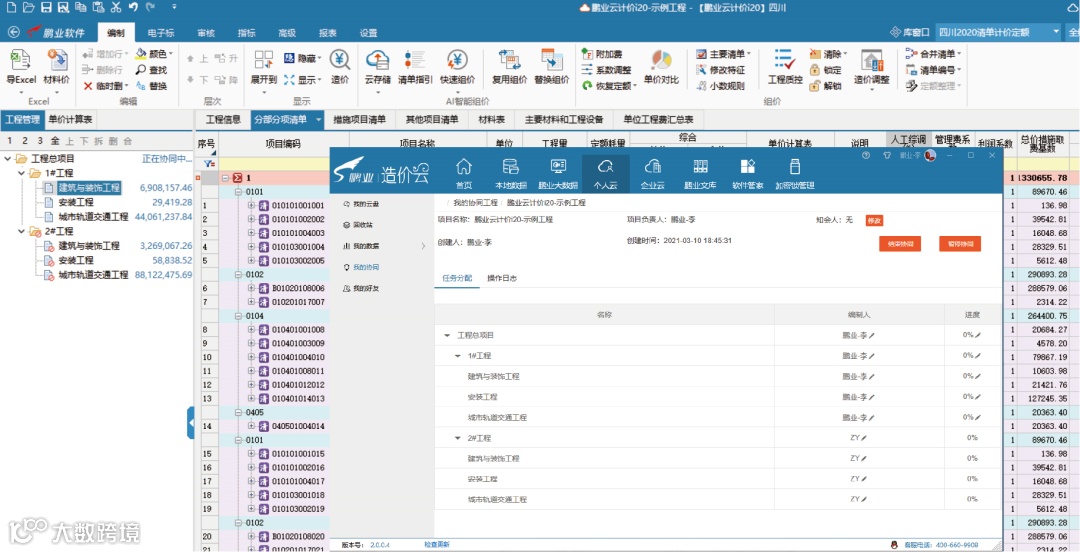The image size is (1080, 552).
Task: Open 软件管家 in 造价云 window
Action: (747, 174)
